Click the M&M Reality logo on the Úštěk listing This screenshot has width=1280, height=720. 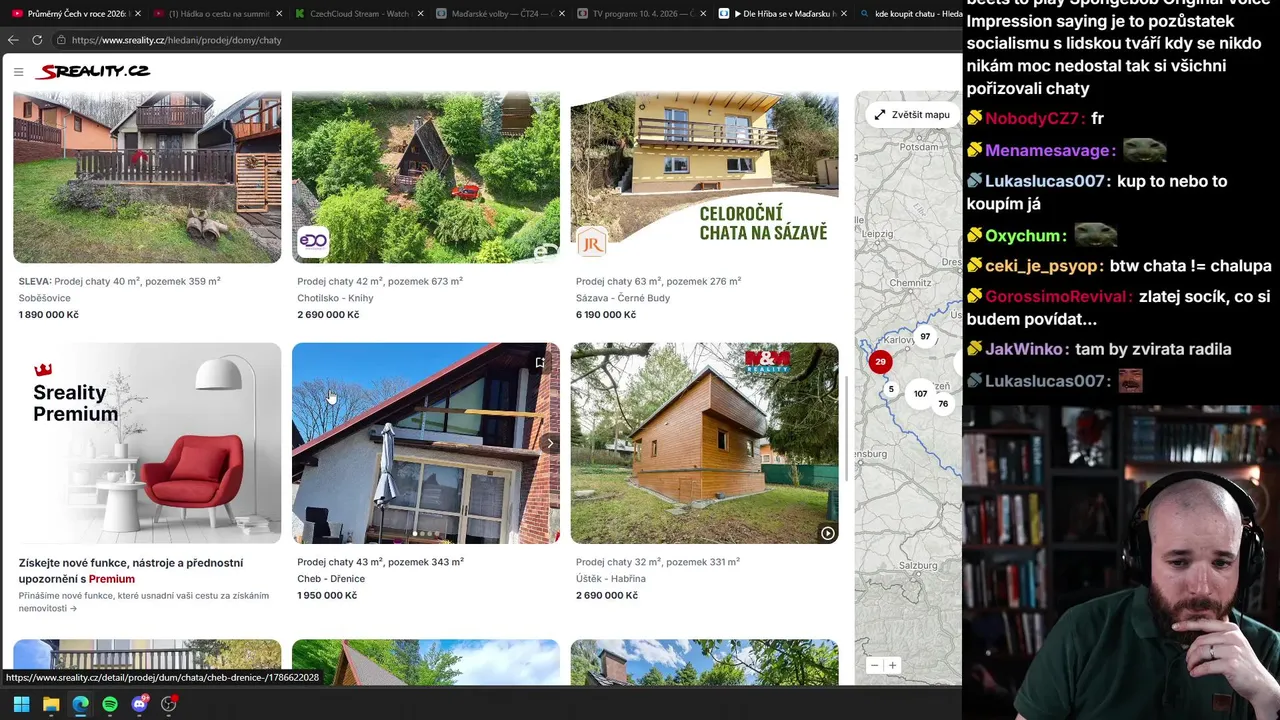(x=767, y=362)
